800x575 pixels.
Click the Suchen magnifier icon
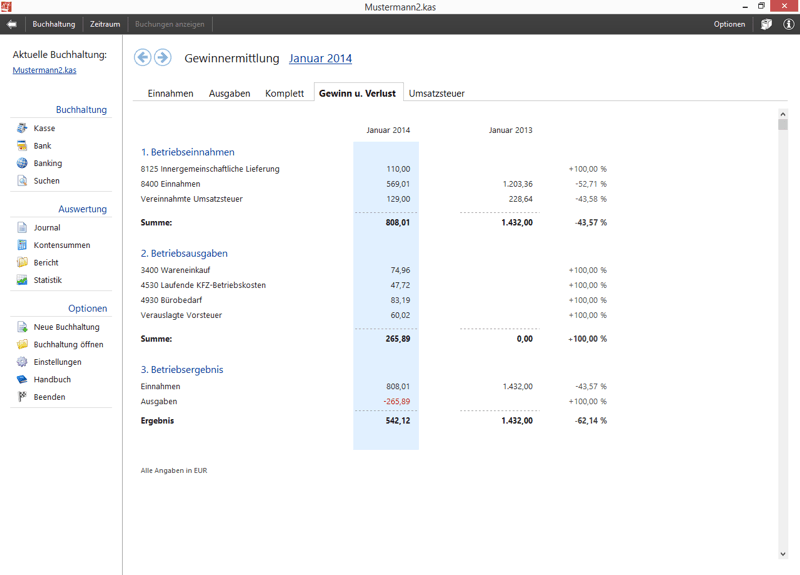(22, 180)
